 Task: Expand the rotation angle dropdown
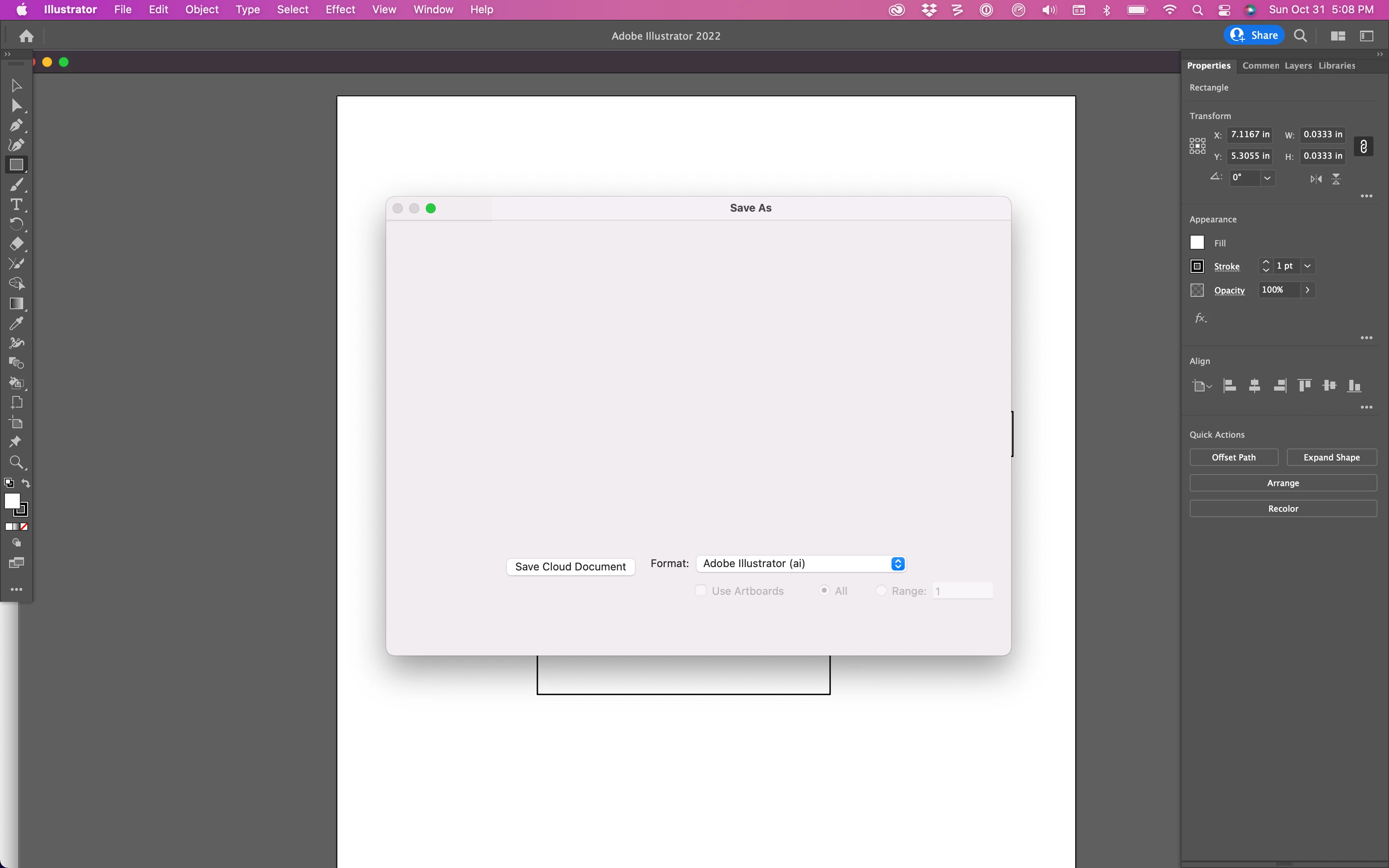1267,178
